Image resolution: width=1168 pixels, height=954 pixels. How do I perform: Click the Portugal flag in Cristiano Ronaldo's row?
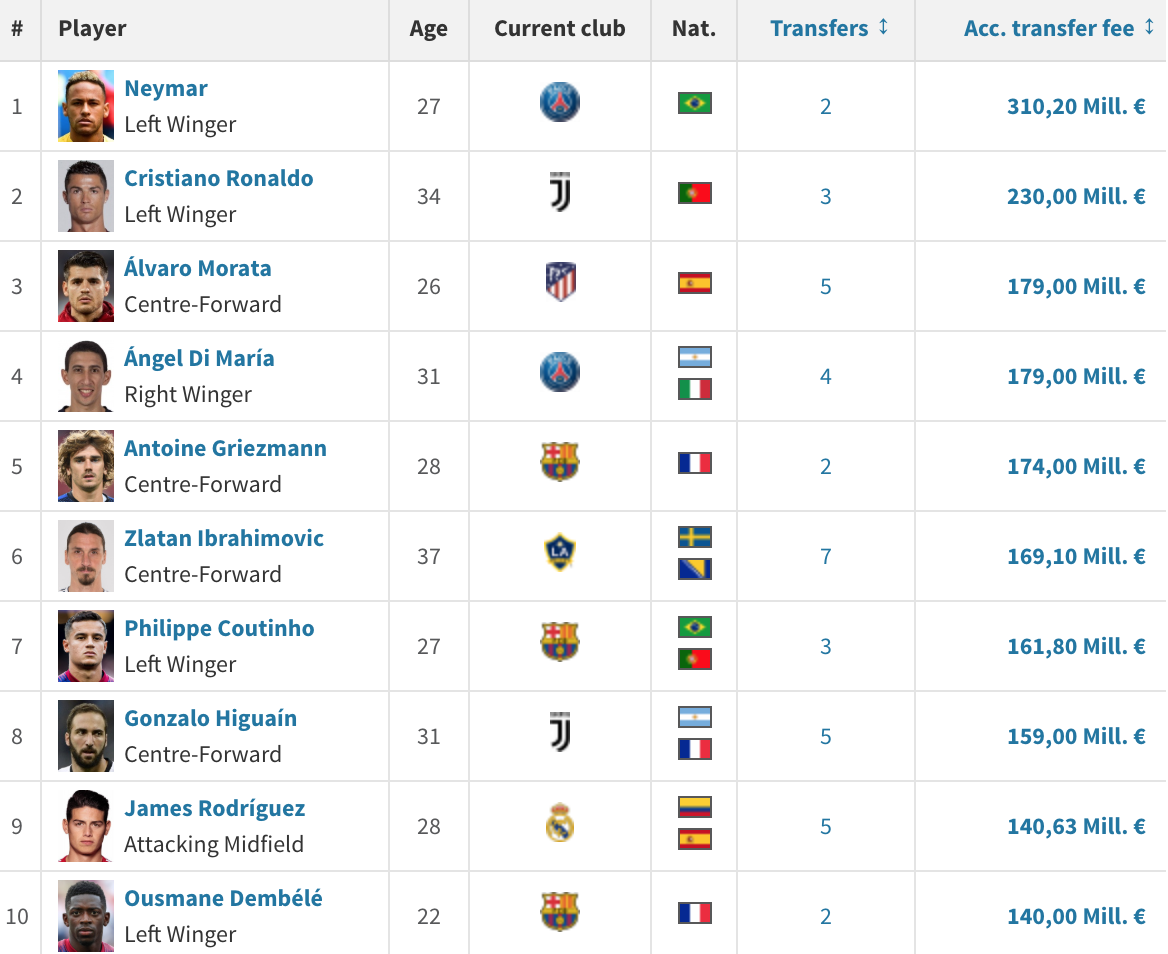coord(694,193)
